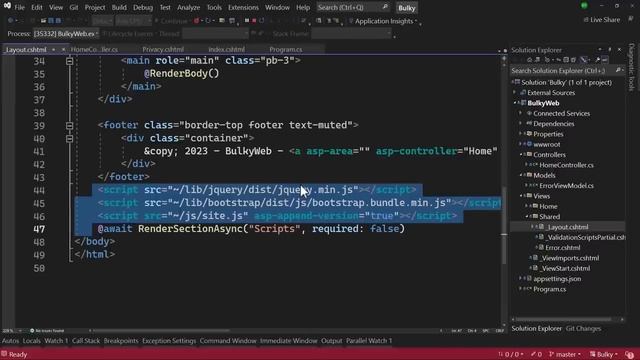
Task: Open Solution Explorer window position menu
Action: 600,49
